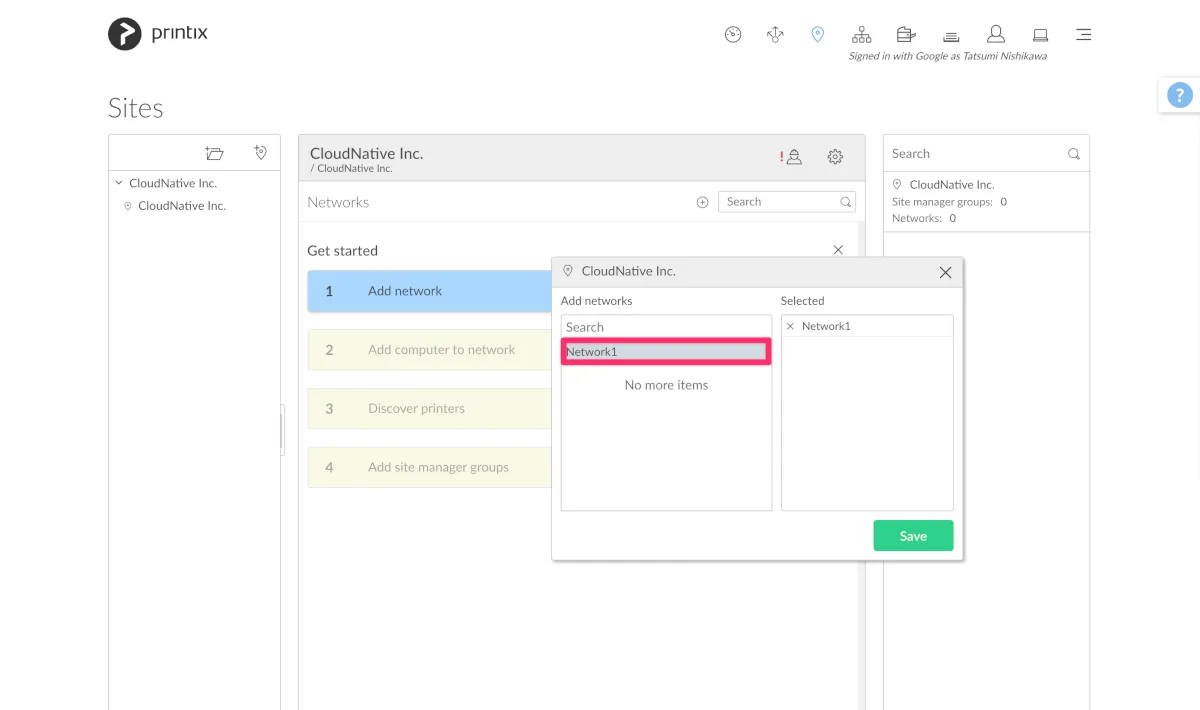Open the blue help question mark
The image size is (1200, 710).
coord(1180,96)
